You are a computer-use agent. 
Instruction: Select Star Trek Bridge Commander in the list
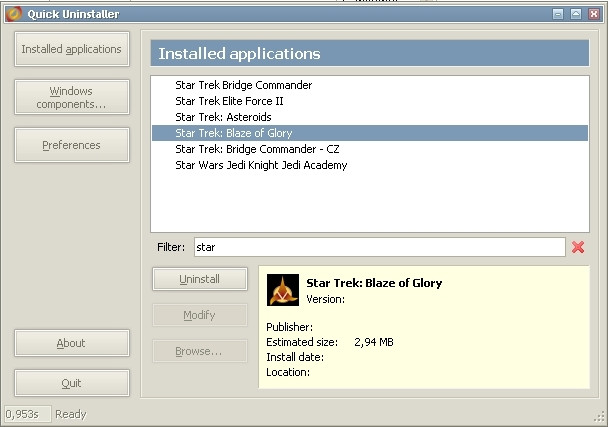click(x=370, y=85)
